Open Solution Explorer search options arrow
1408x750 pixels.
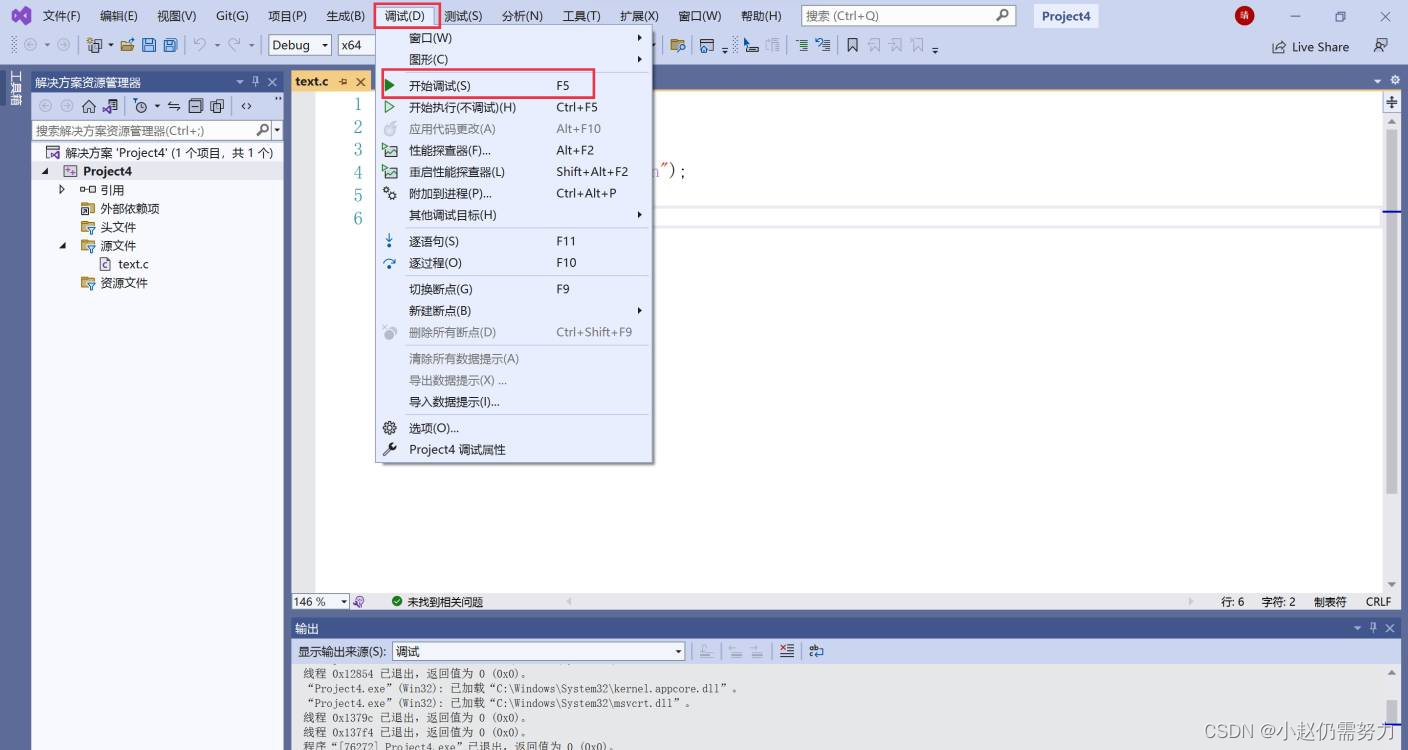tap(277, 130)
